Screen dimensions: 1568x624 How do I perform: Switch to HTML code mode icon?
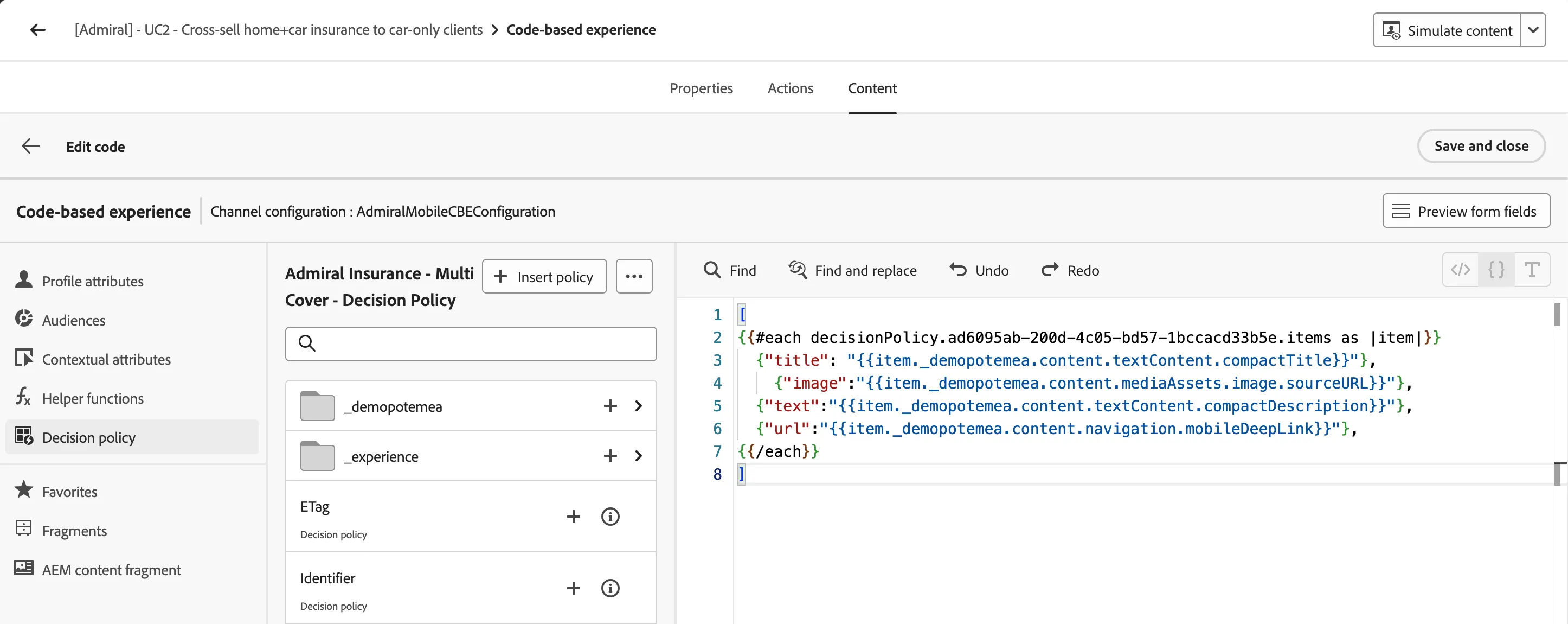[1460, 269]
